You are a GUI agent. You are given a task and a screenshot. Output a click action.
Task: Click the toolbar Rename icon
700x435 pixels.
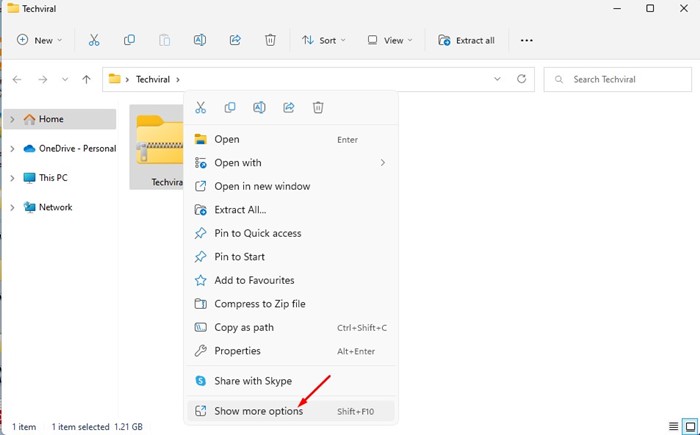pyautogui.click(x=200, y=40)
